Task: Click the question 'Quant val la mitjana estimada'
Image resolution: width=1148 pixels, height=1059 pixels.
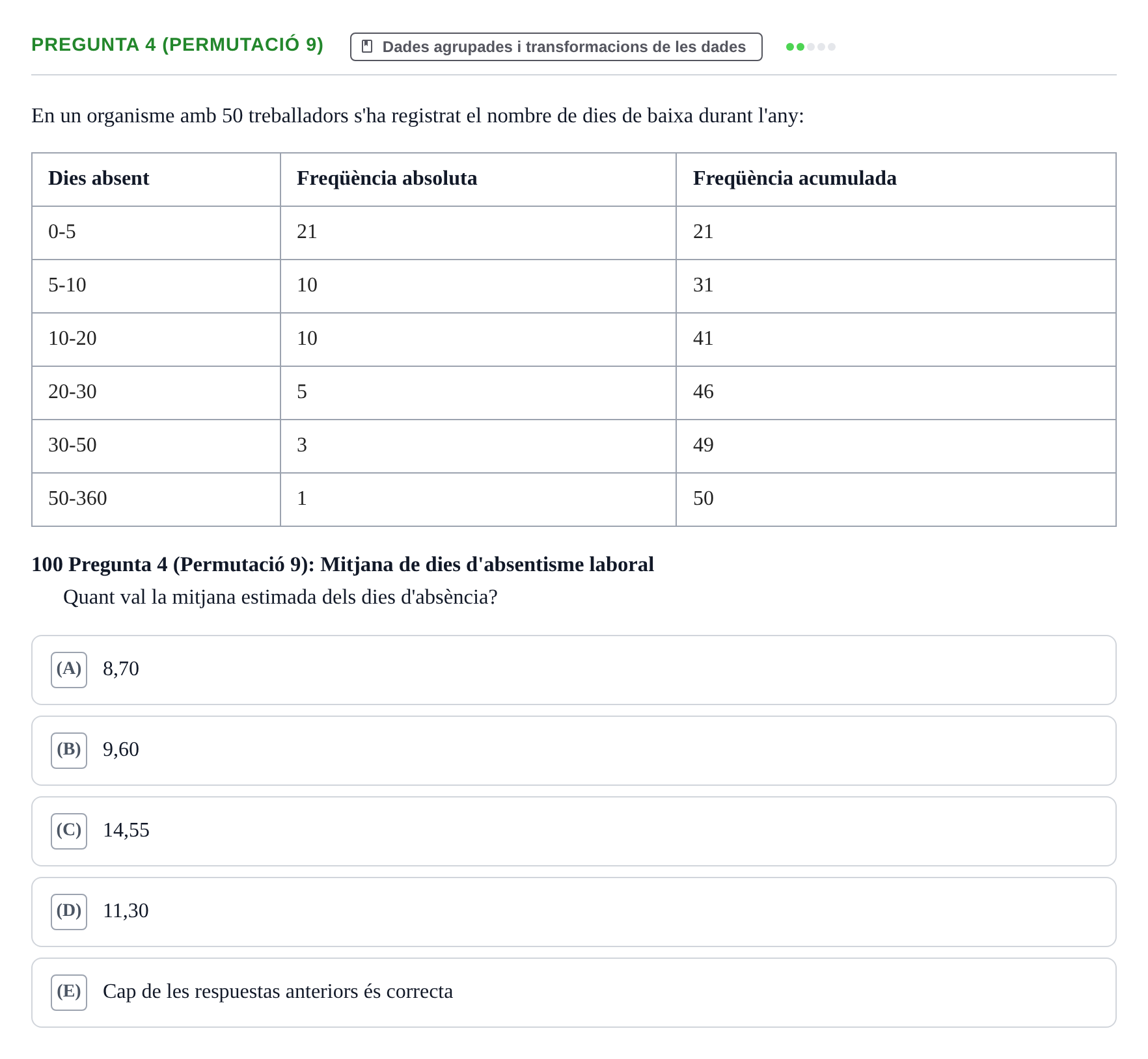Action: point(280,597)
